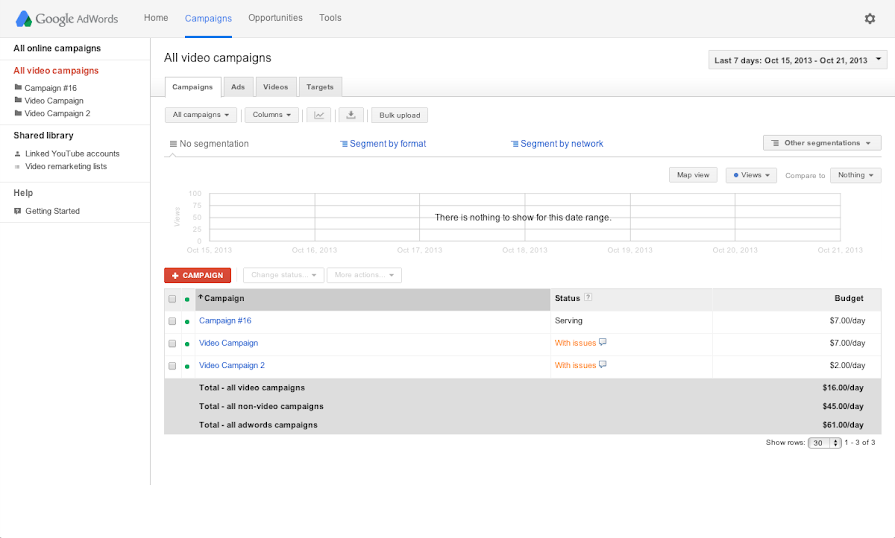Screen dimensions: 895x538
Task: Open the settings gear menu
Action: click(x=869, y=19)
